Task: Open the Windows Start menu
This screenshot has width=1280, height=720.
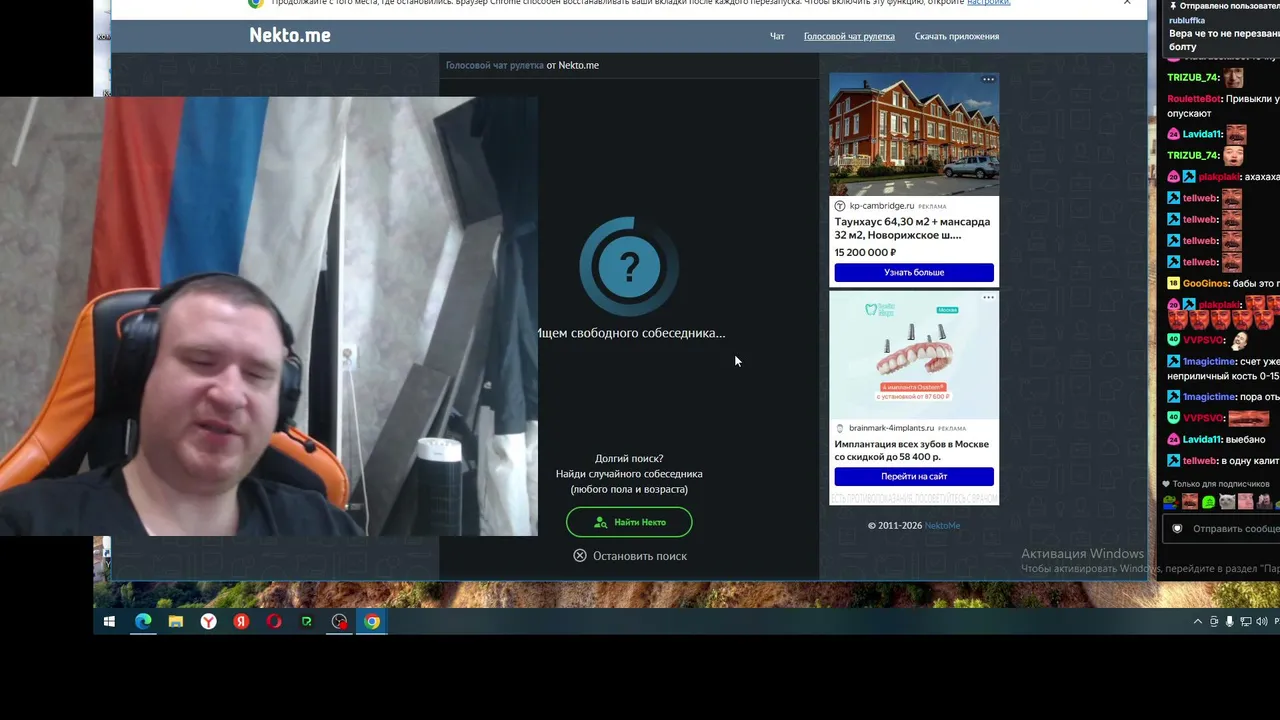Action: 109,622
